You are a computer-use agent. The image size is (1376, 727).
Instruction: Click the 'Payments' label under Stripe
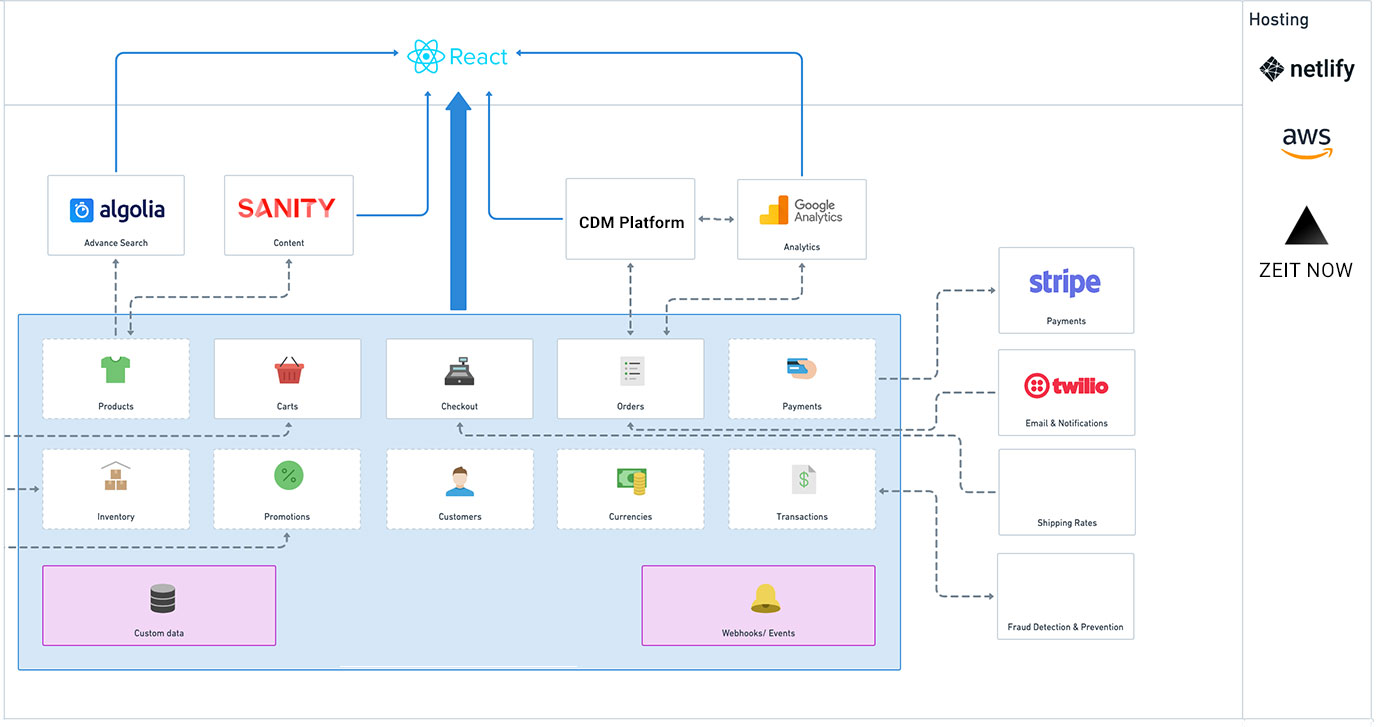(x=1066, y=321)
